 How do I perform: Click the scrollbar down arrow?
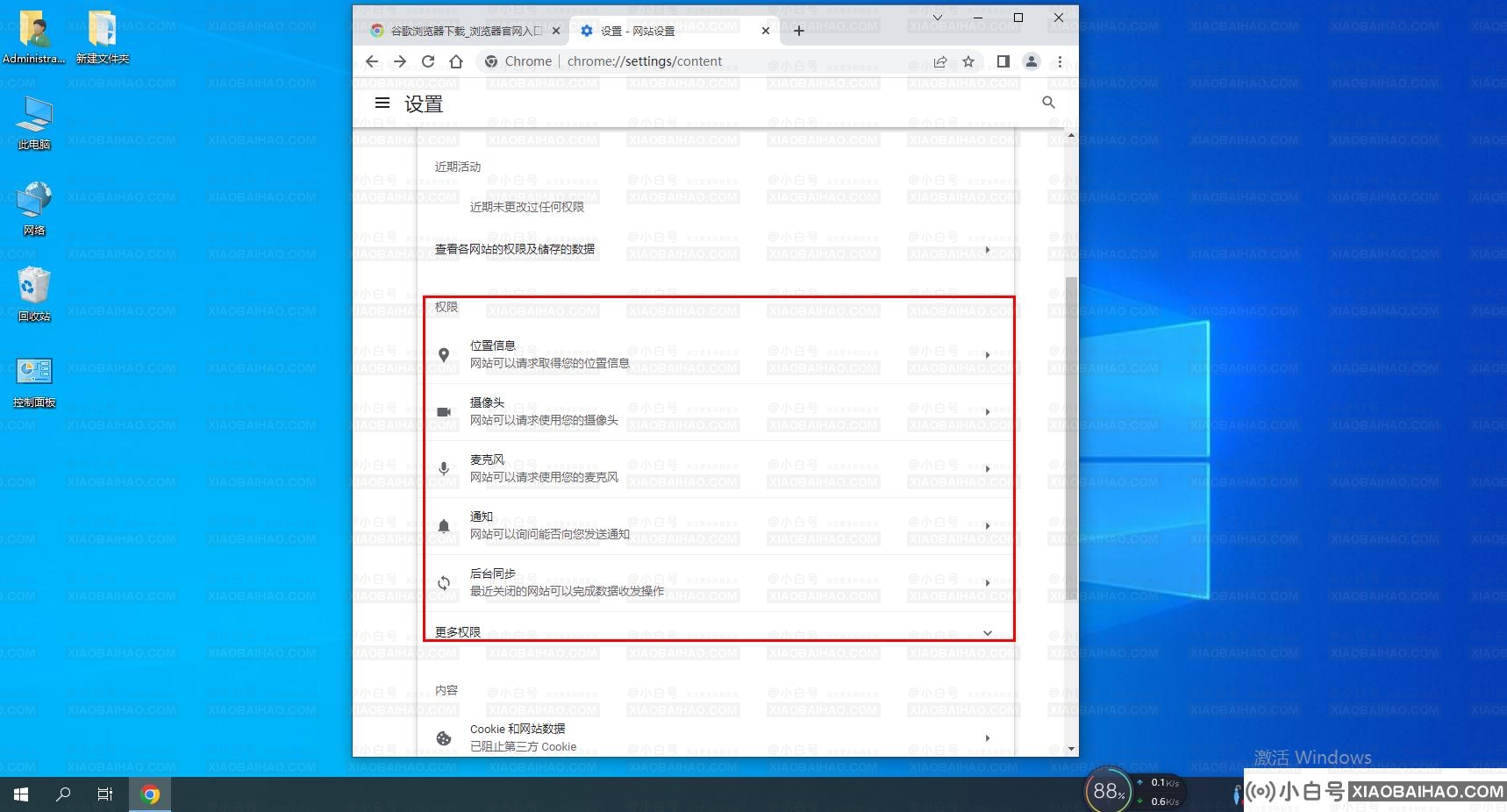pyautogui.click(x=1071, y=750)
